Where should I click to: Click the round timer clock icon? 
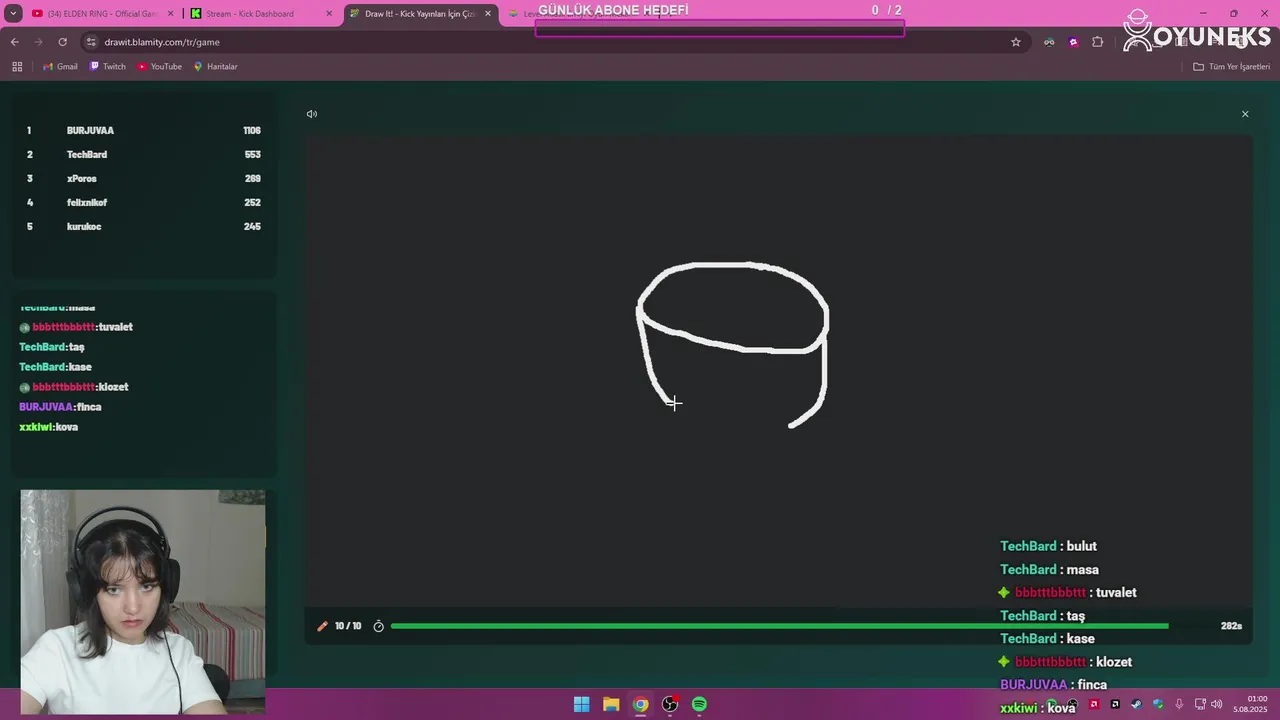[378, 626]
